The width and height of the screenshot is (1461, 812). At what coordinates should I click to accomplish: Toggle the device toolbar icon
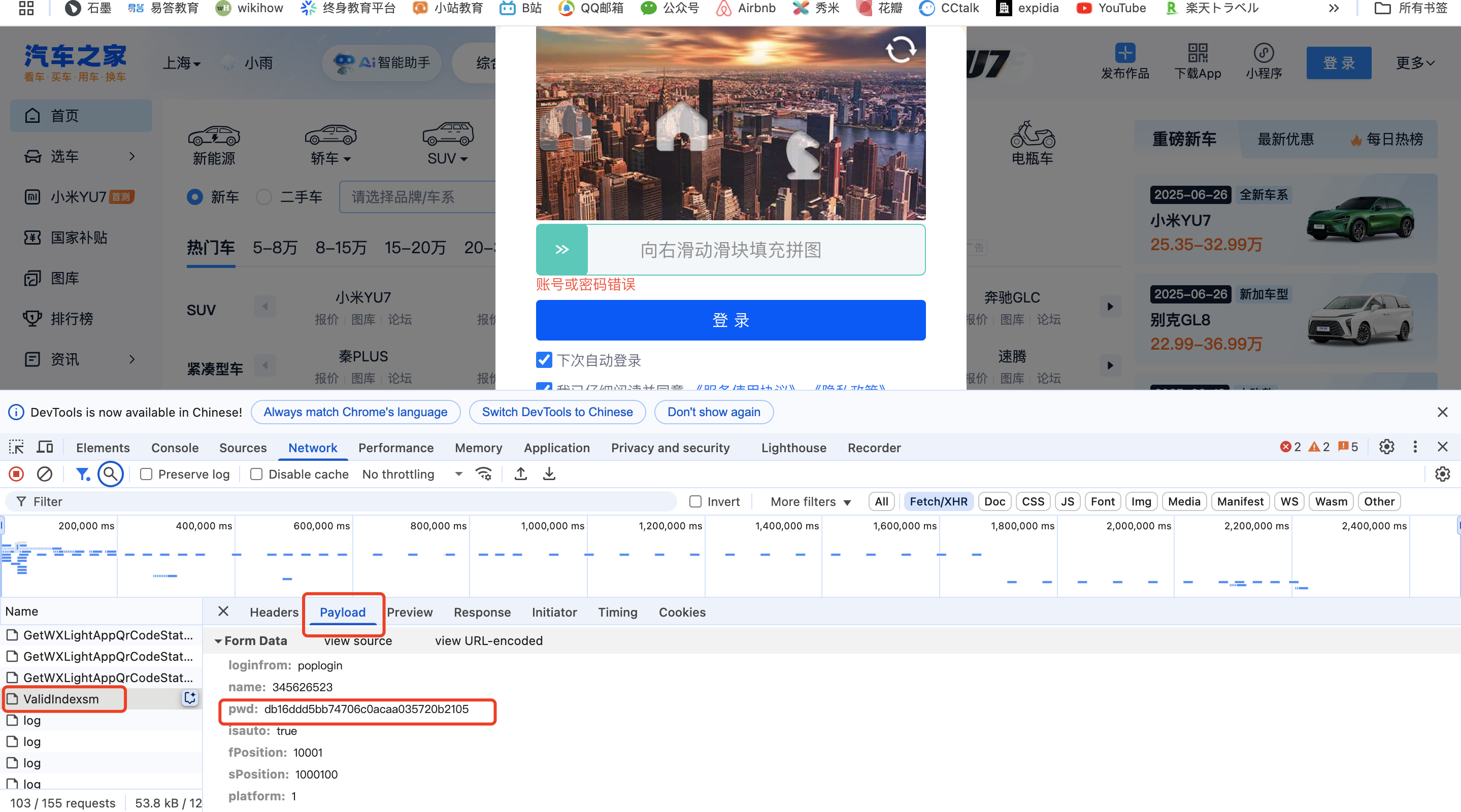[x=45, y=447]
